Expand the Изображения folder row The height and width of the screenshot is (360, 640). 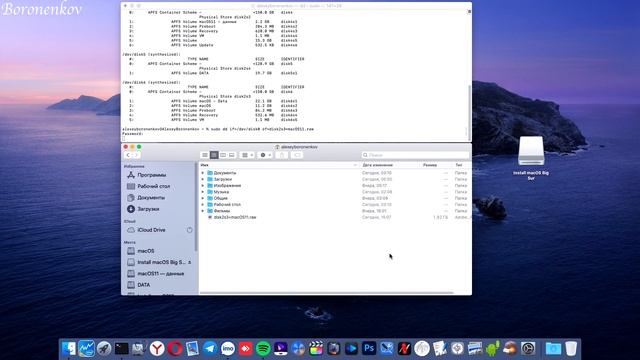click(203, 186)
